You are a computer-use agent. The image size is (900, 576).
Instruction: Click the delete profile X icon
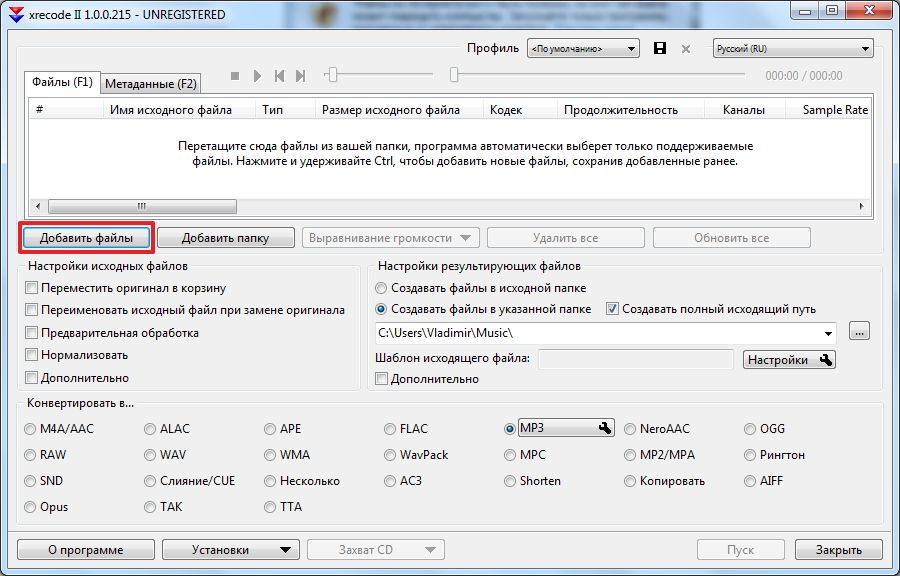click(685, 49)
